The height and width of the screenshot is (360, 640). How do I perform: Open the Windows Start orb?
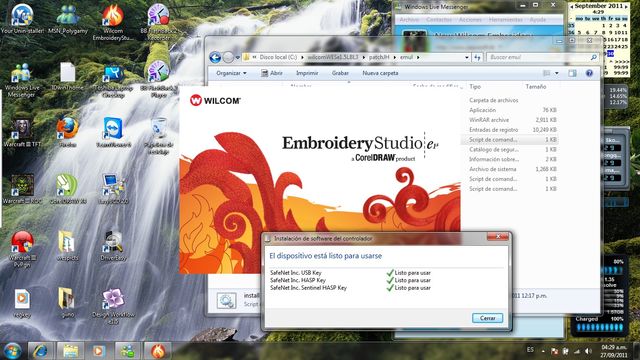pyautogui.click(x=12, y=351)
